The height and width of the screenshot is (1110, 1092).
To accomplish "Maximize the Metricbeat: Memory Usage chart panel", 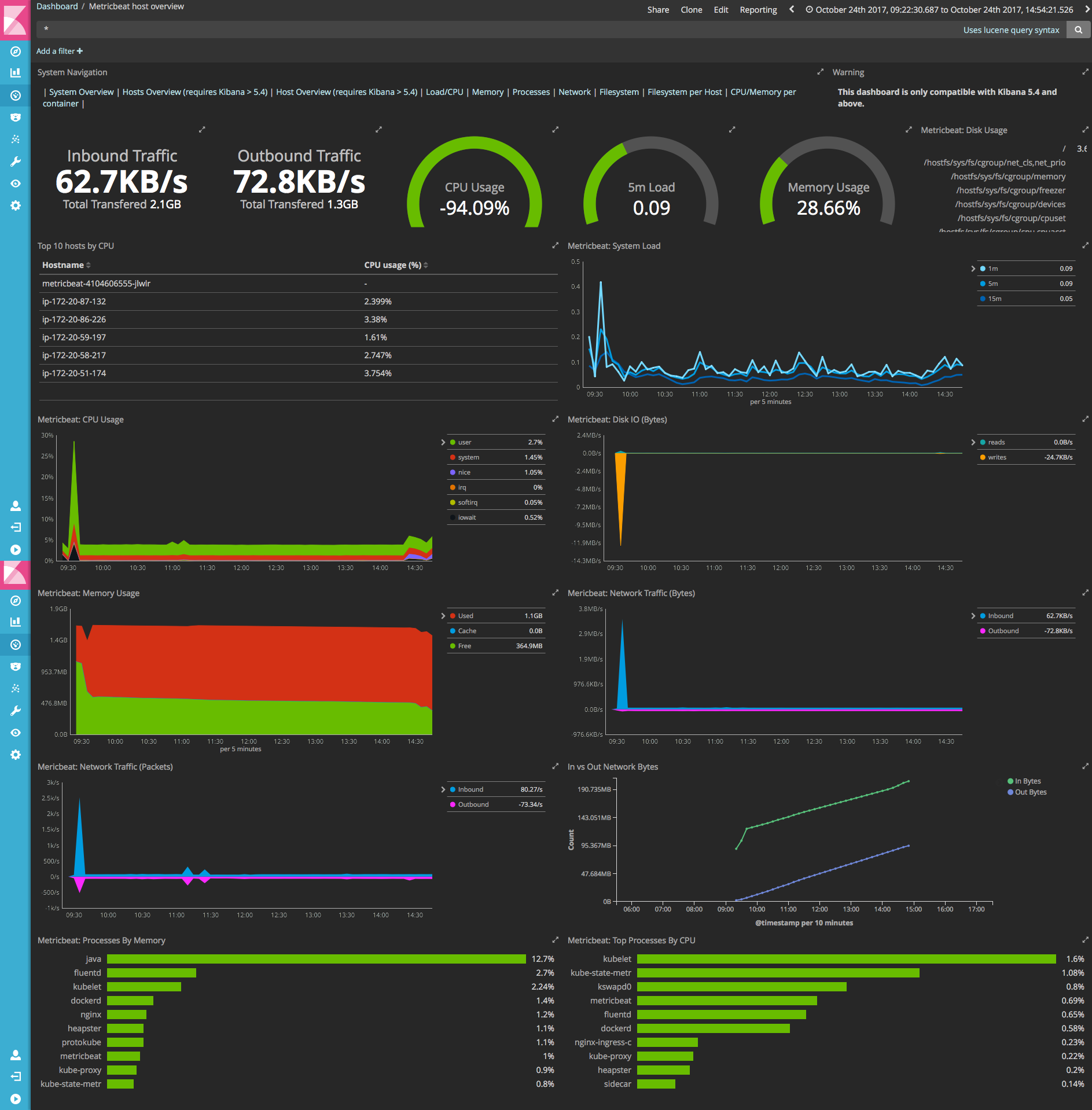I will pyautogui.click(x=556, y=593).
